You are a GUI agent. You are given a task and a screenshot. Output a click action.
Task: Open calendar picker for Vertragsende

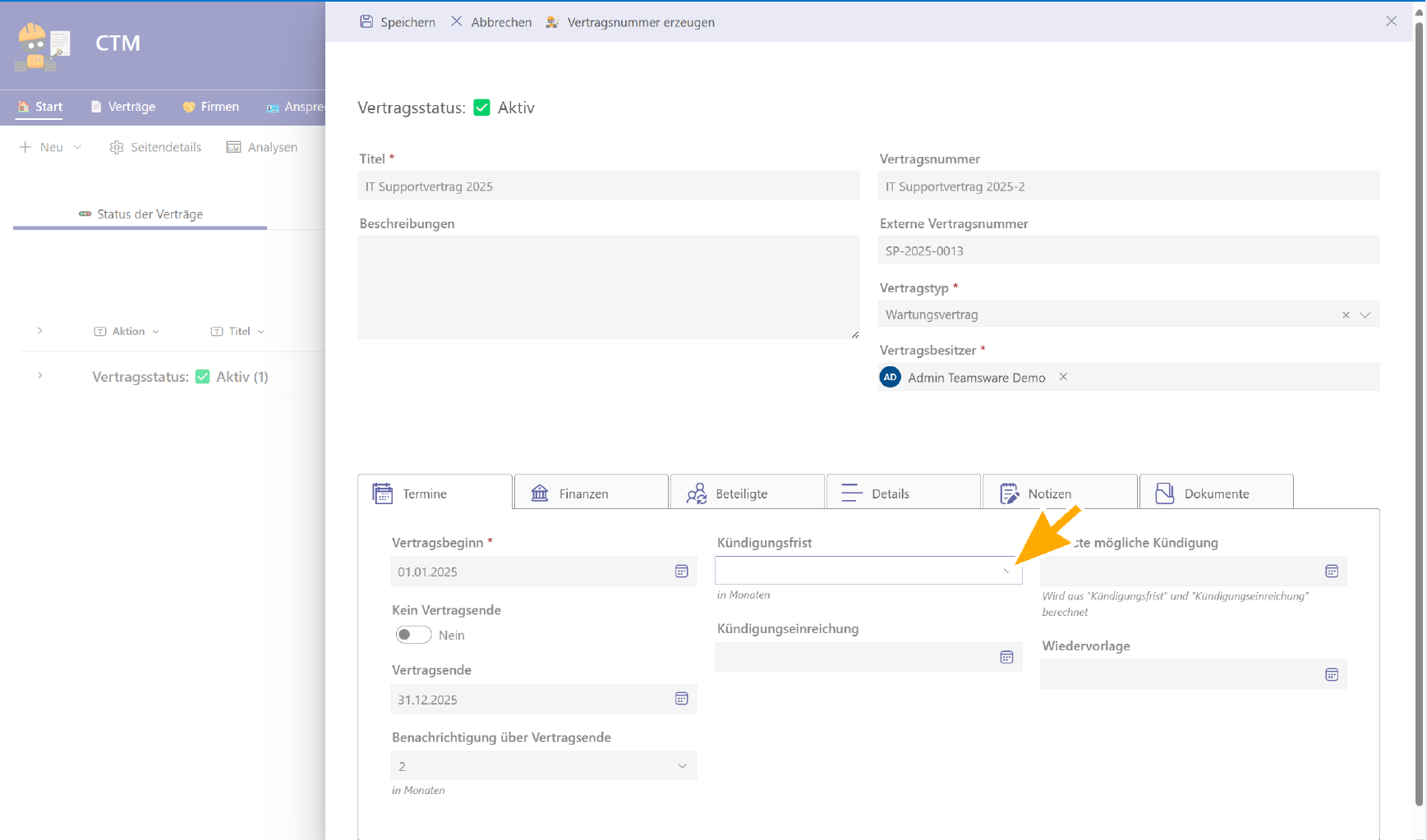681,699
